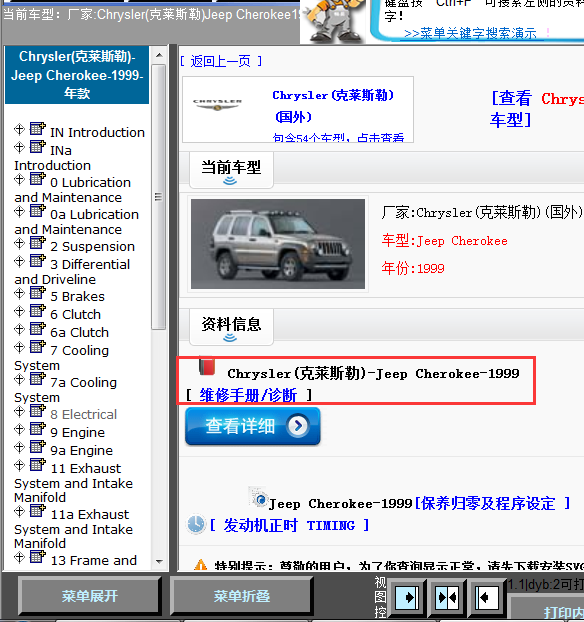Click the 11a Exhaust System book icon
Image resolution: width=584 pixels, height=622 pixels.
pyautogui.click(x=38, y=511)
